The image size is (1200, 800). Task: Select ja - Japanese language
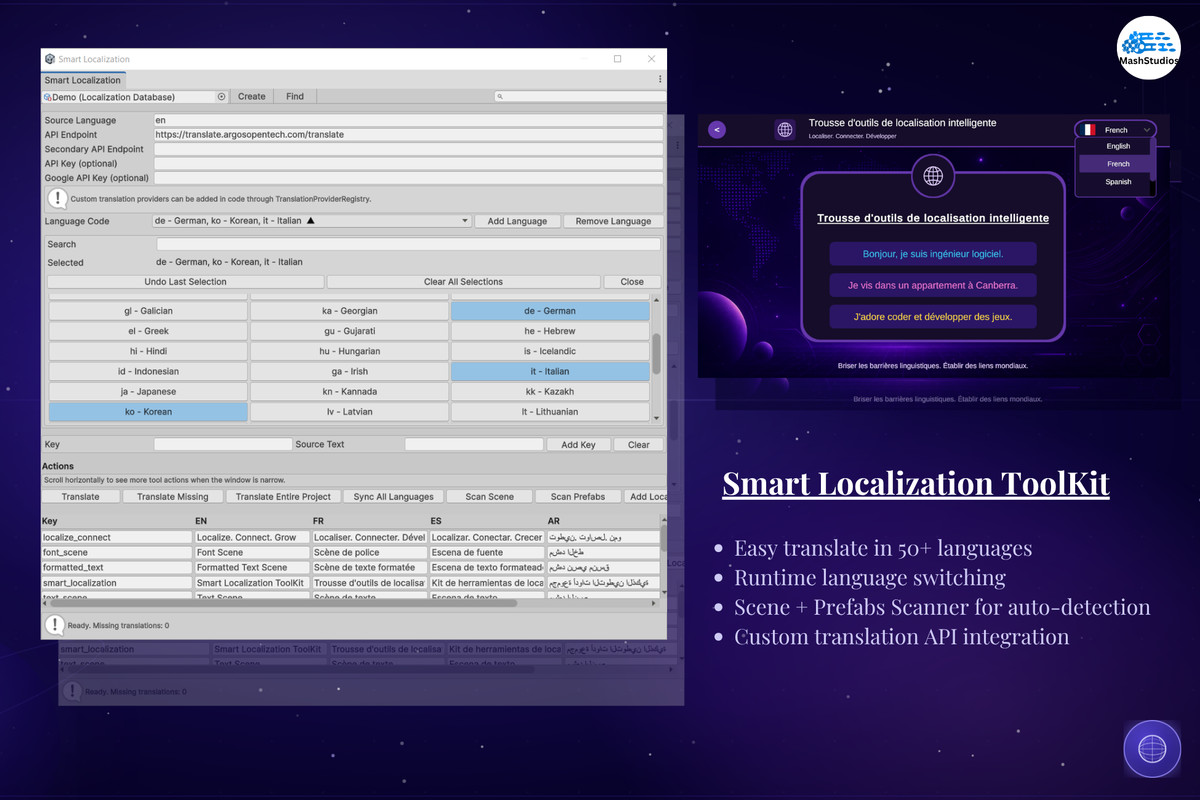148,391
